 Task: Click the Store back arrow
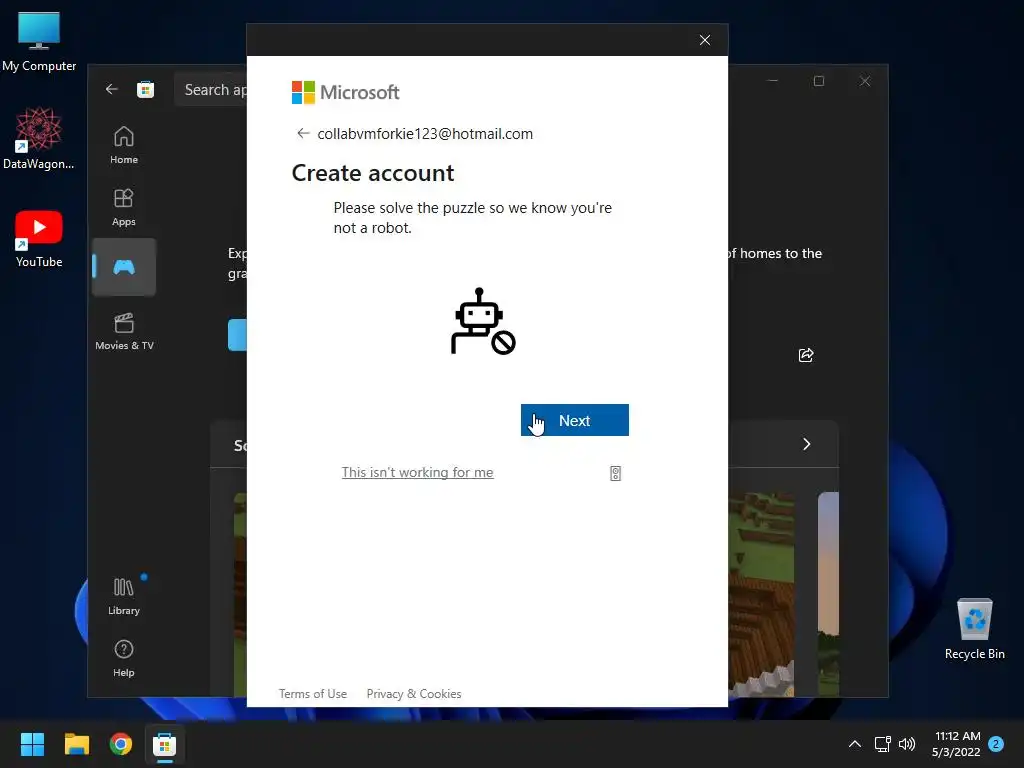[x=112, y=89]
